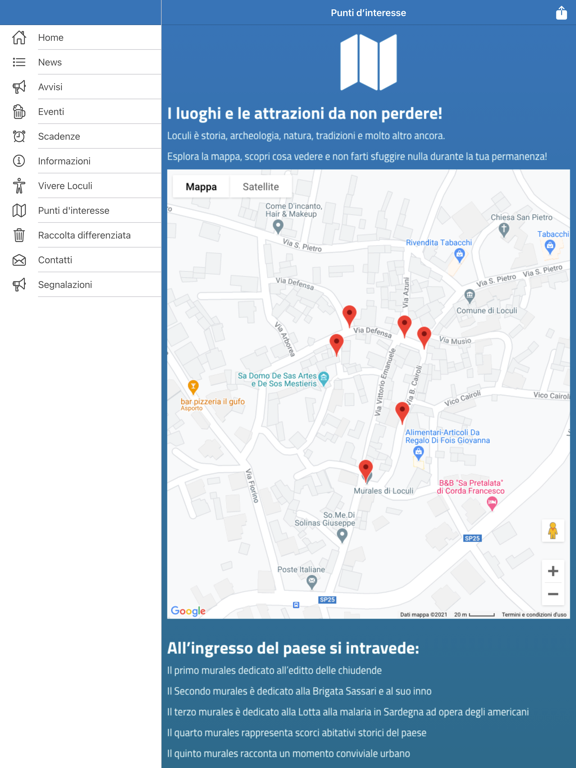Open Termini e condizioni d'uso link
The height and width of the screenshot is (768, 576).
click(x=534, y=614)
